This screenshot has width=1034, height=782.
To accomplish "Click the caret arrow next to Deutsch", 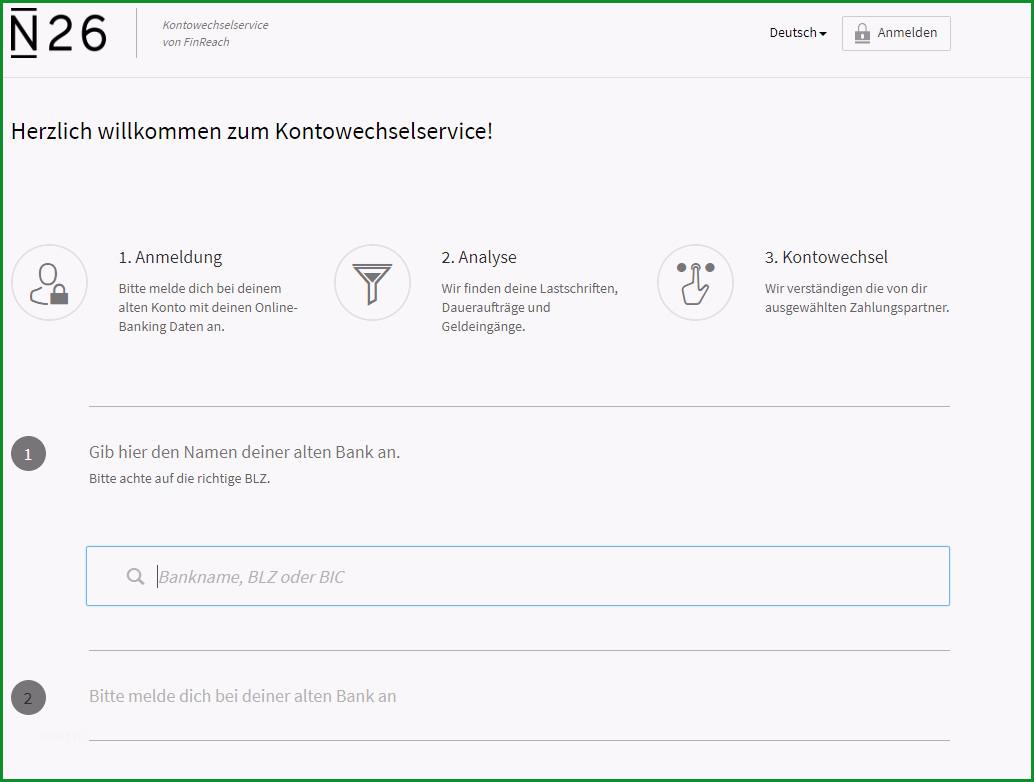I will [823, 34].
